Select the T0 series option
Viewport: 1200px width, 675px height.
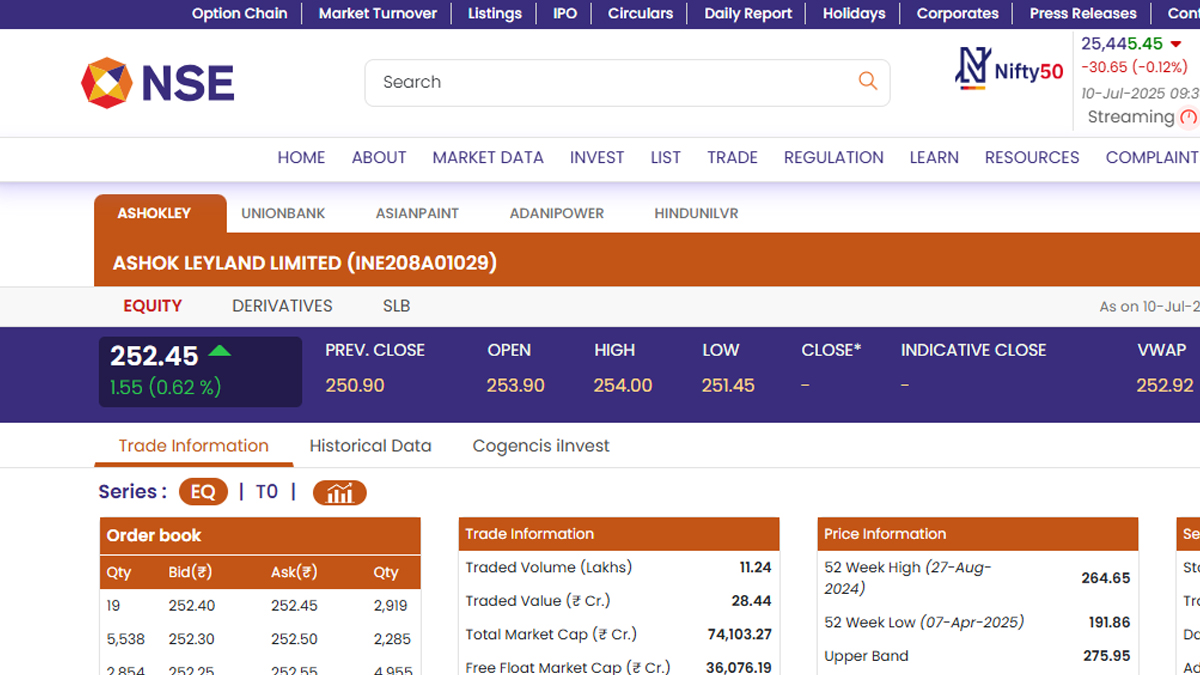pyautogui.click(x=267, y=492)
